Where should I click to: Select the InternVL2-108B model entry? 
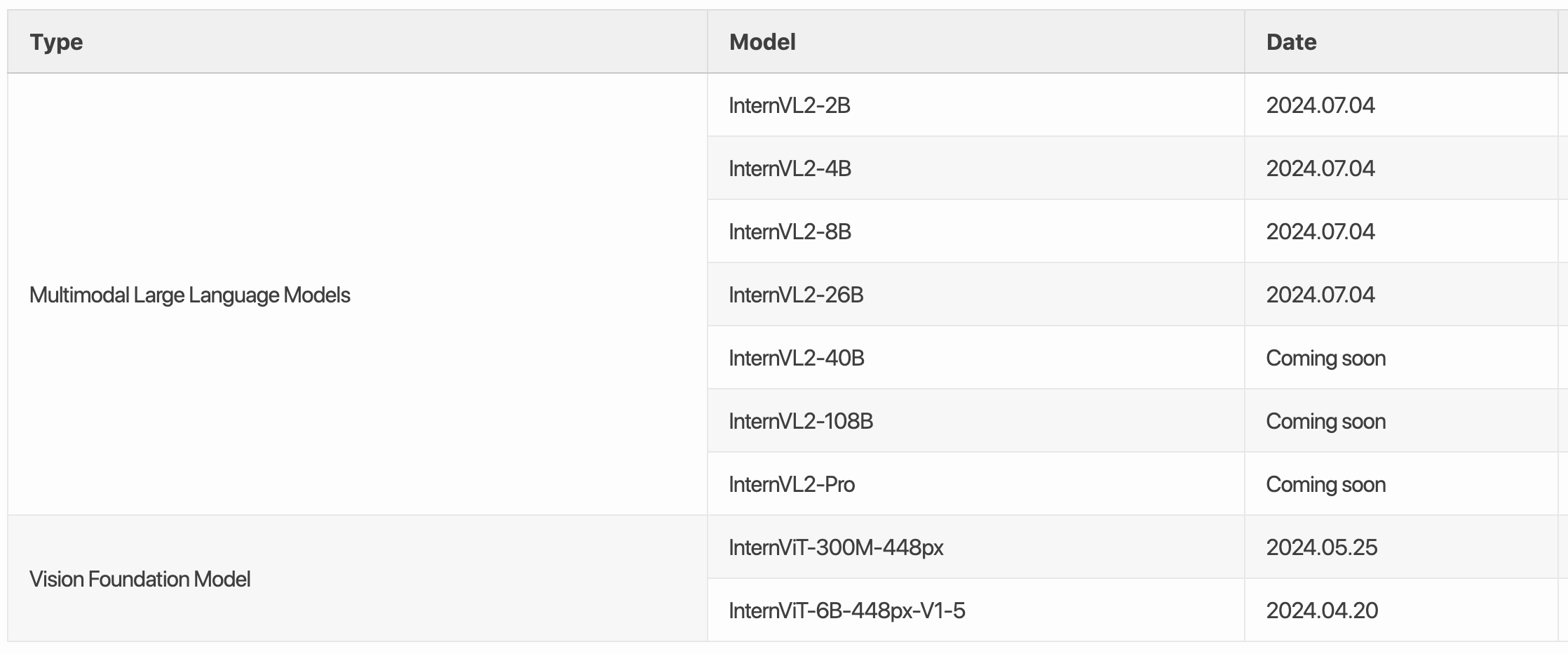click(801, 421)
